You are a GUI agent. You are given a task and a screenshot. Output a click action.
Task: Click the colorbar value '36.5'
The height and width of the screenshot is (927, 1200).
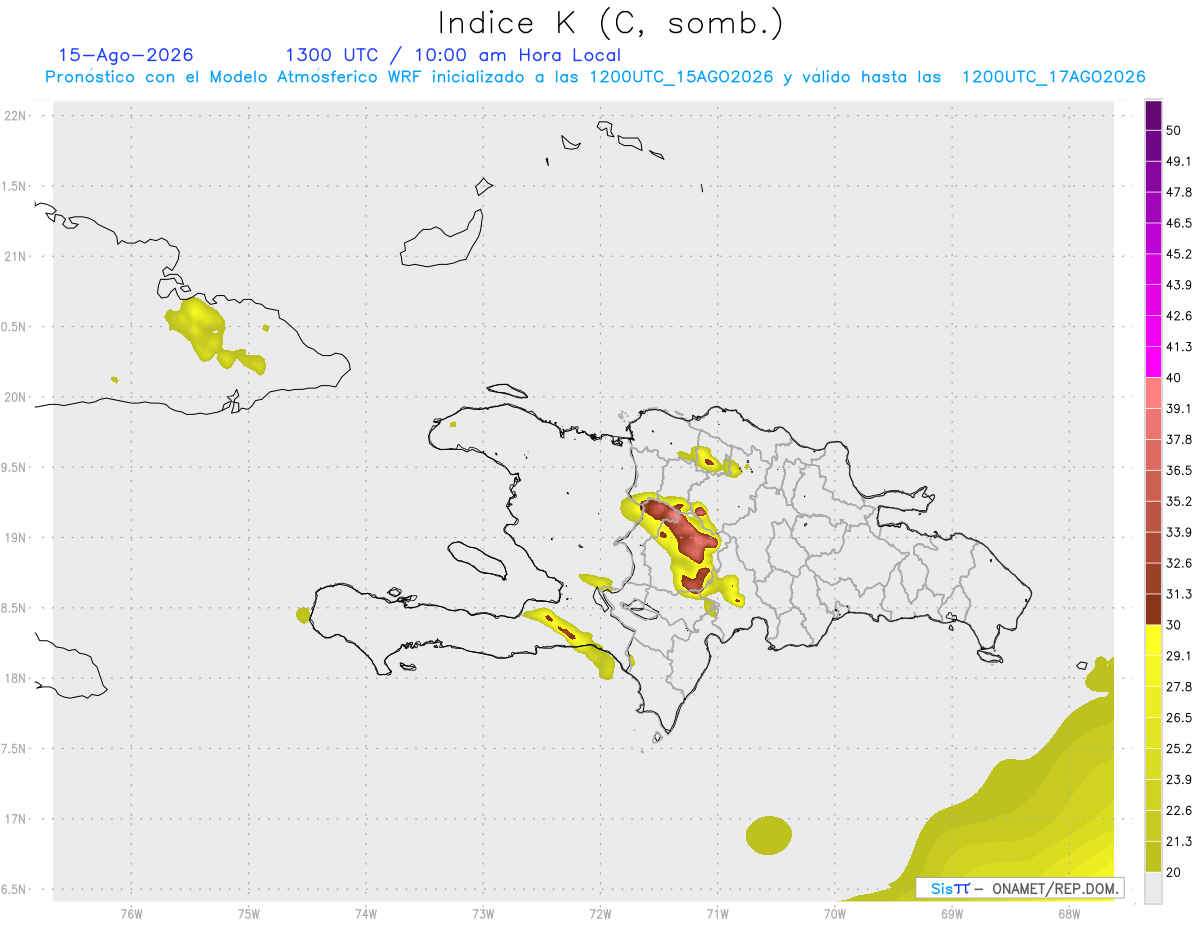click(1178, 470)
